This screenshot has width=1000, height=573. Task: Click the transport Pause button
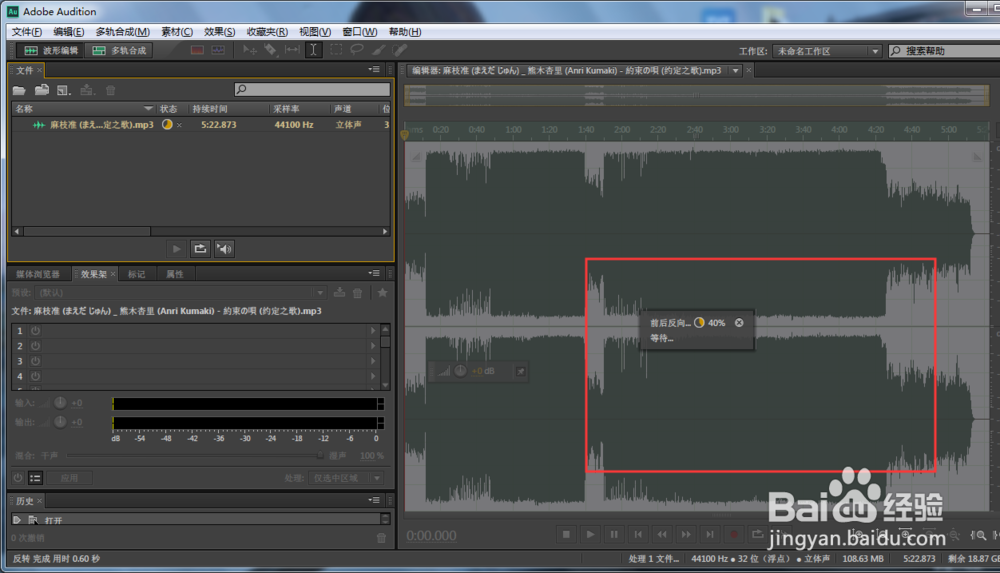click(x=614, y=535)
